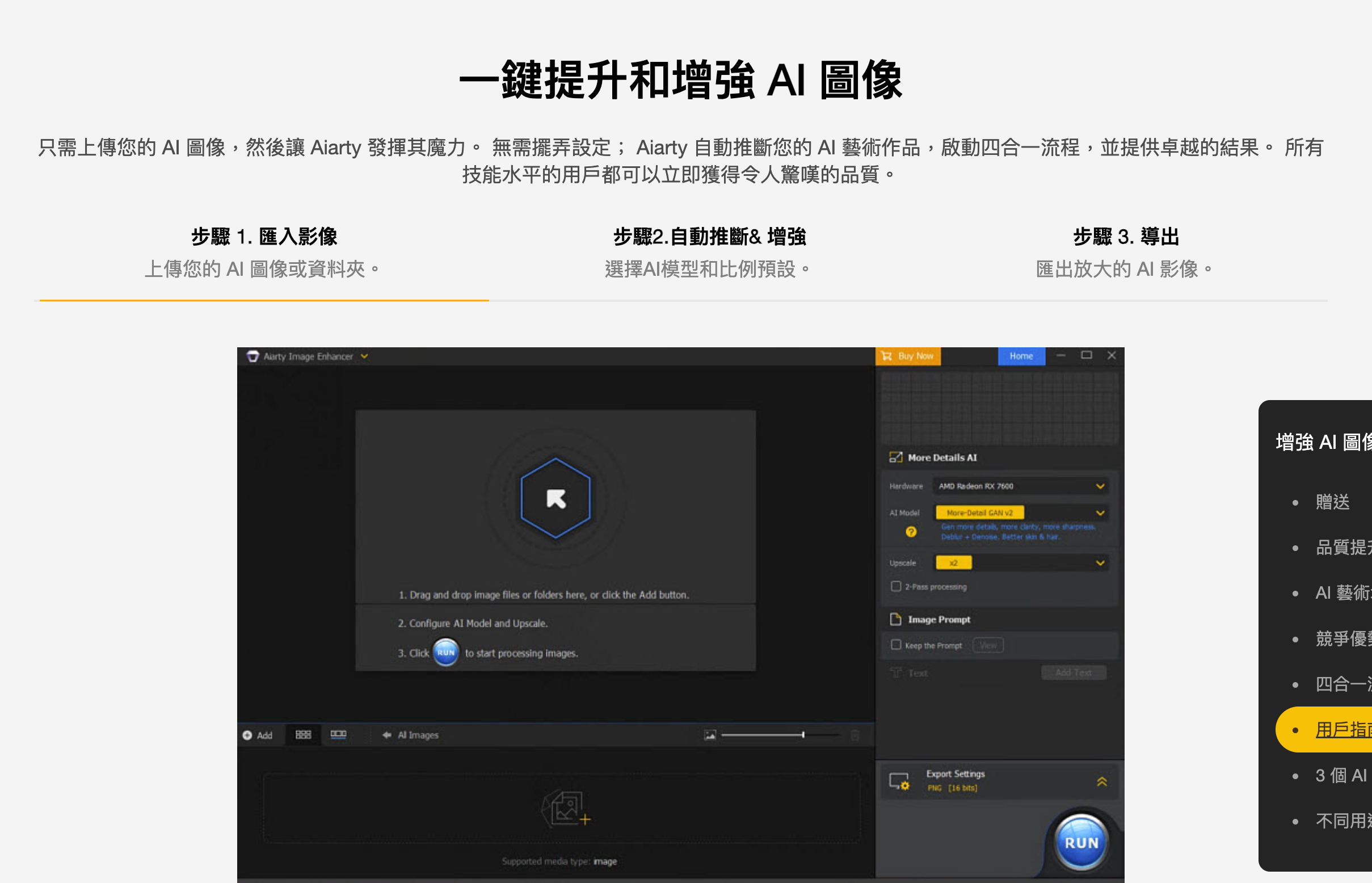Open the Hardware dropdown showing AMD Radeon RX 7600

click(1020, 486)
